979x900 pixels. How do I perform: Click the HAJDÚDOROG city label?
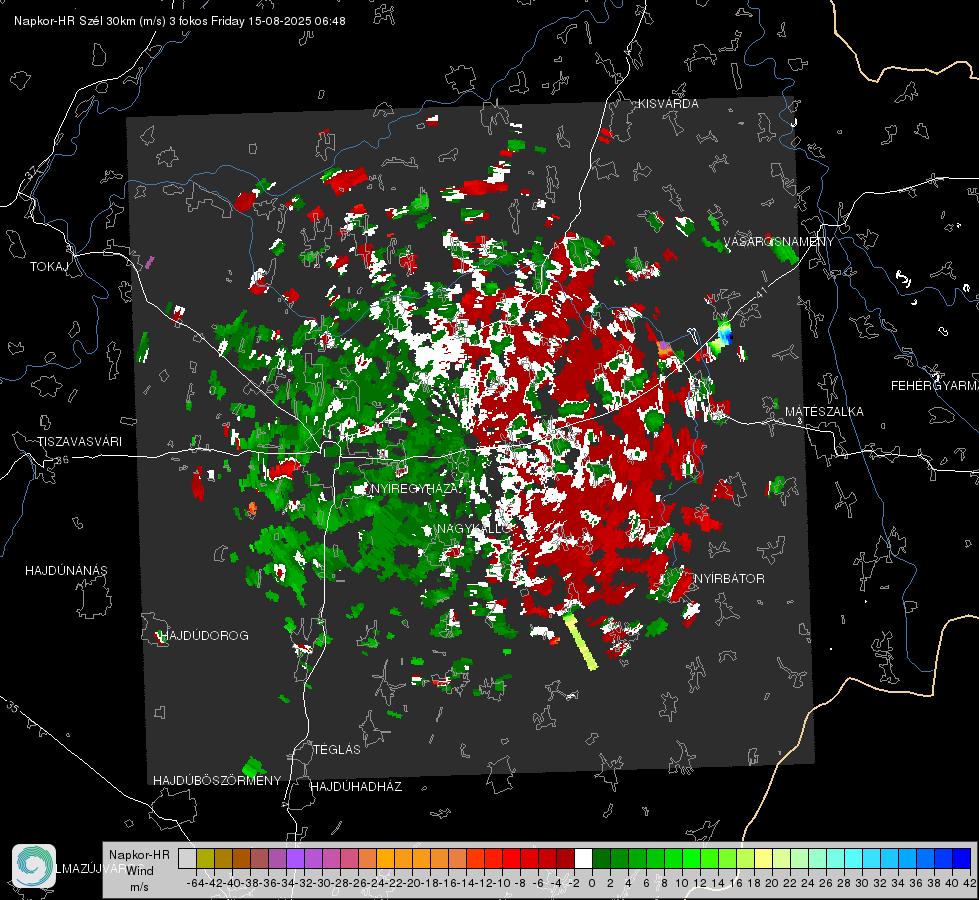tap(205, 636)
